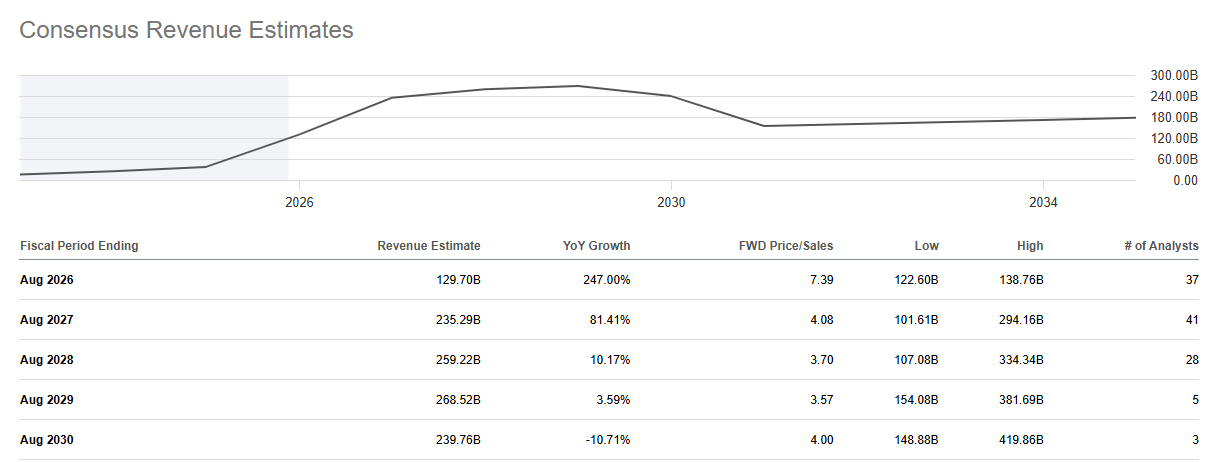This screenshot has height=462, width=1213.
Task: Click the # of Analysts column header
Action: click(1158, 246)
